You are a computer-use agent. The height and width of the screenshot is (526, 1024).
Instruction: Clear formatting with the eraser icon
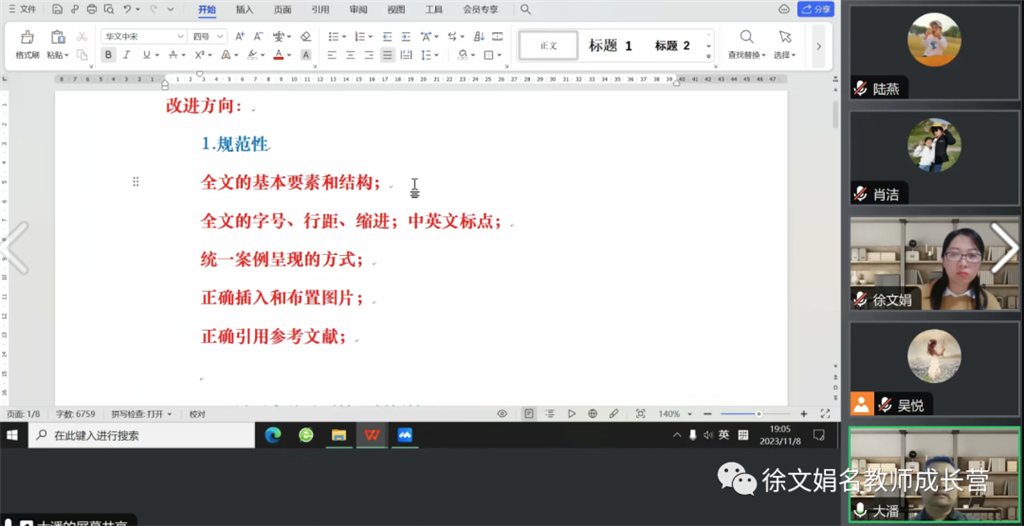point(306,37)
